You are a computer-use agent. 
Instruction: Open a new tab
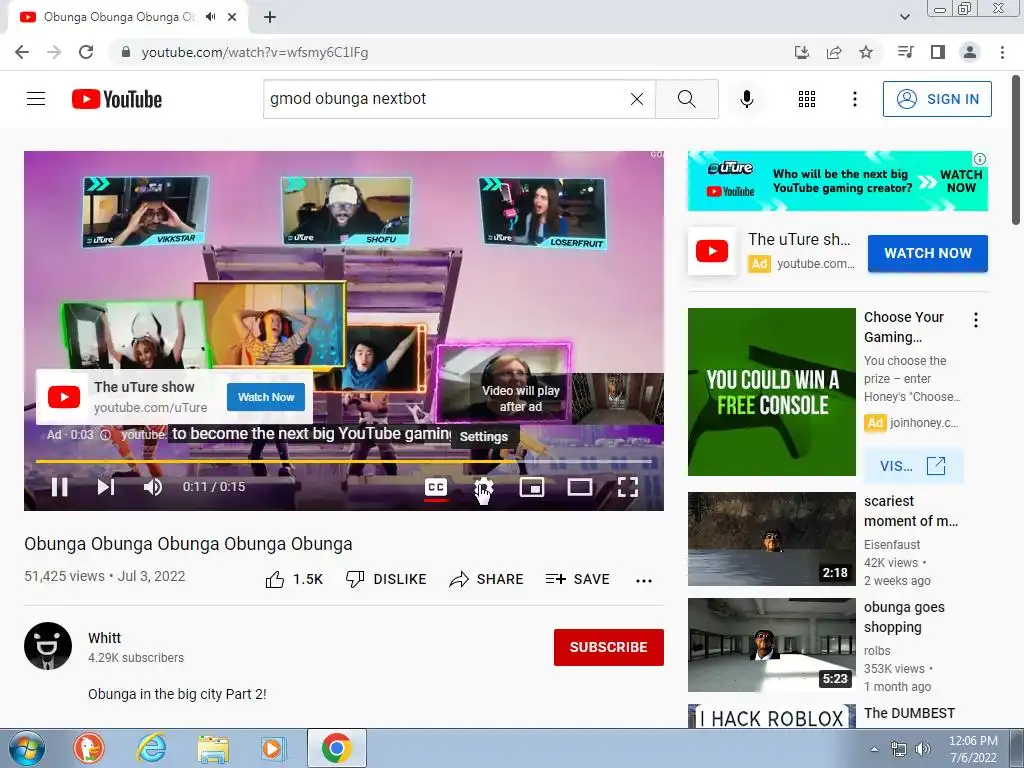click(270, 17)
